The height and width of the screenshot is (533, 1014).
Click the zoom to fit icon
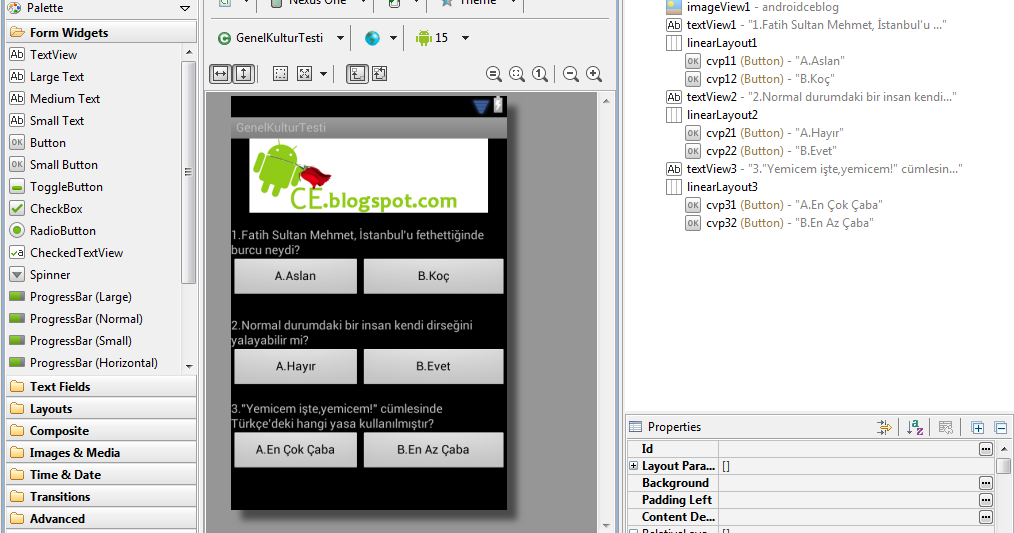tap(517, 74)
